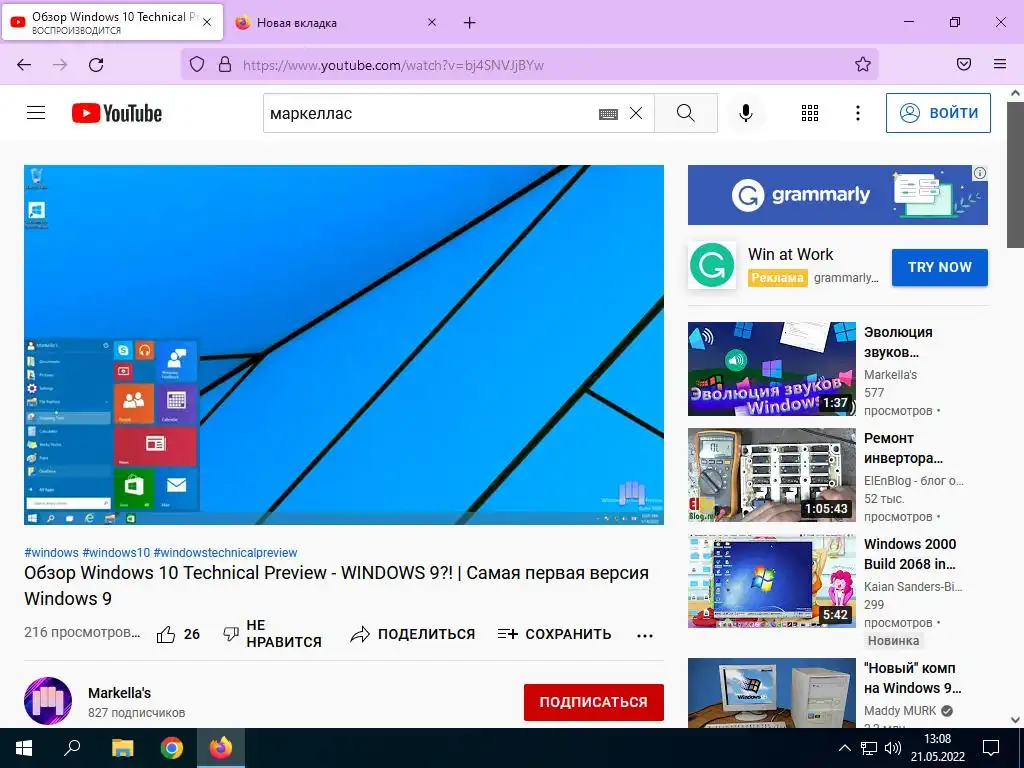Click the #windows hashtag

pyautogui.click(x=51, y=552)
